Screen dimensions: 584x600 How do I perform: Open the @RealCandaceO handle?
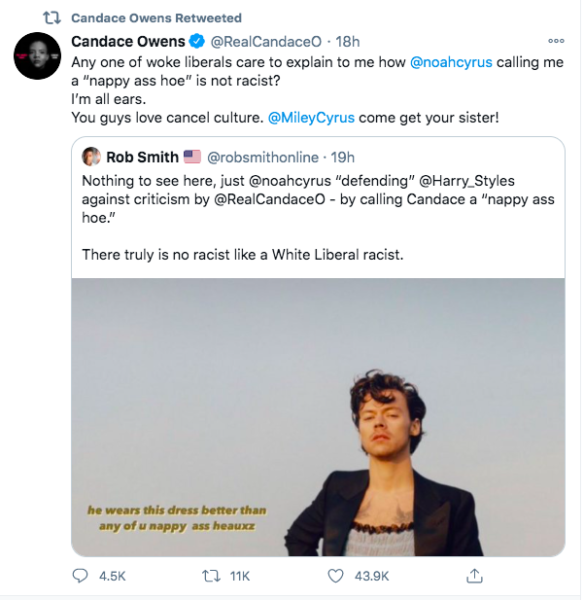(266, 42)
